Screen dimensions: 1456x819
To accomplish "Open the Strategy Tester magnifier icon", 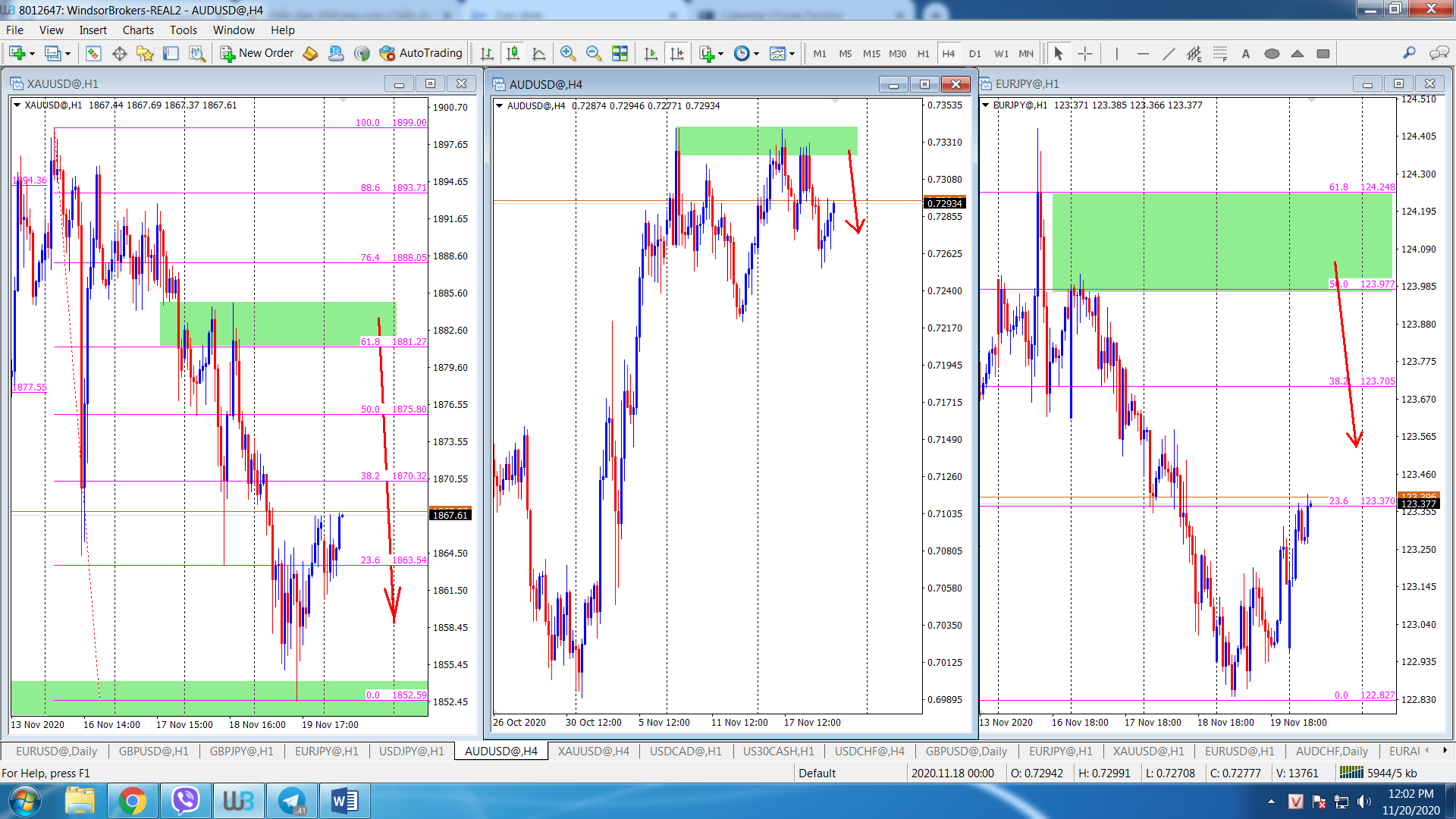I will 197,53.
